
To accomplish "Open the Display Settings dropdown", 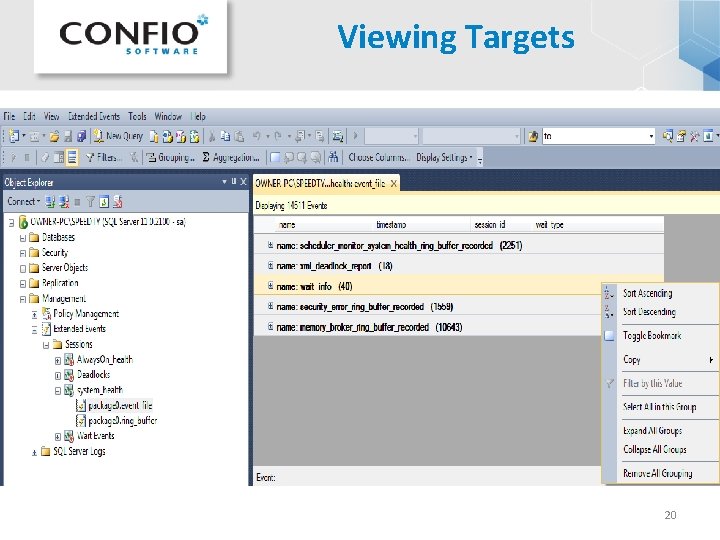I will pos(444,158).
